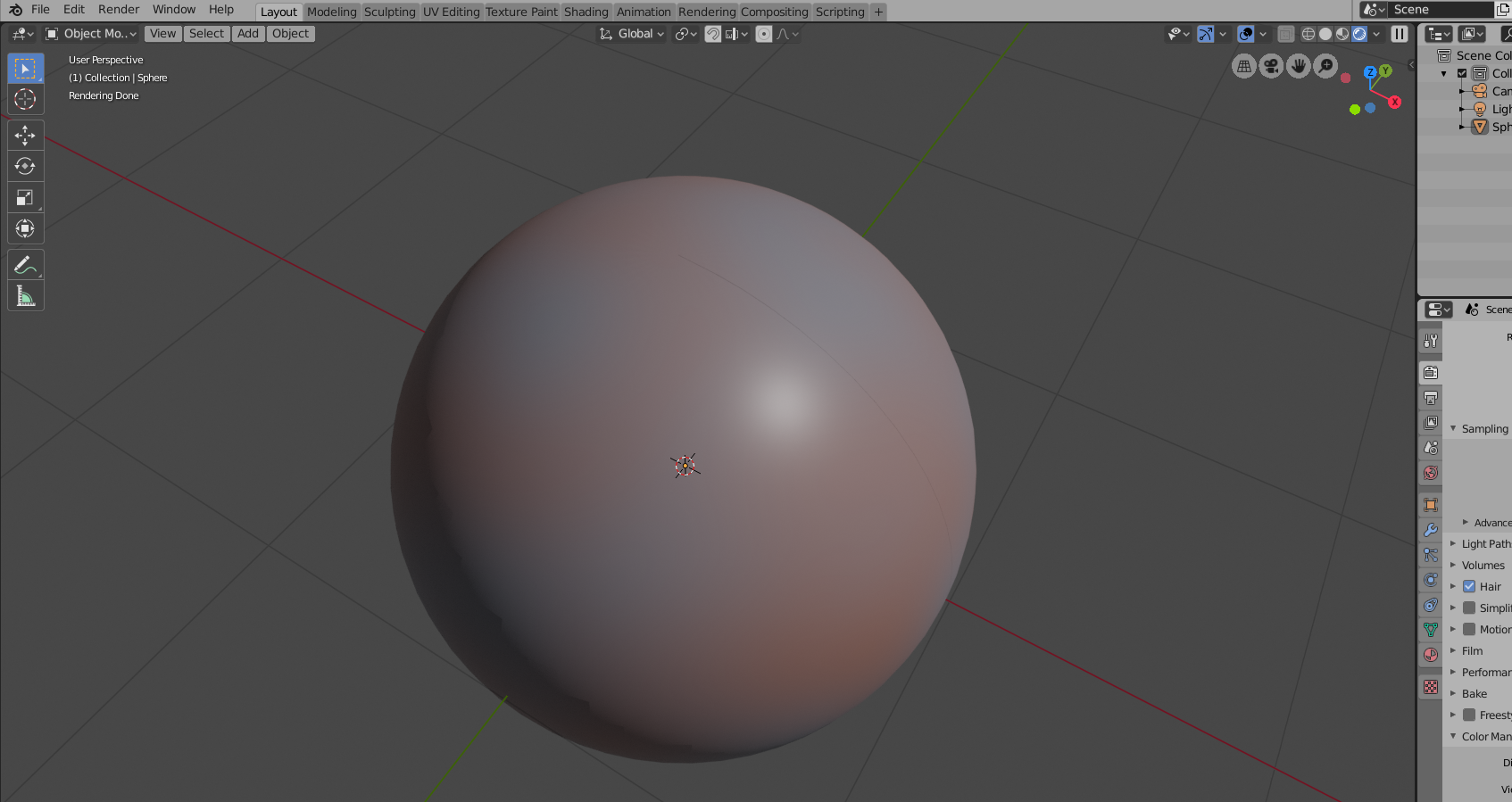This screenshot has height=802, width=1512.
Task: Choose the Scale tool
Action: (x=25, y=198)
